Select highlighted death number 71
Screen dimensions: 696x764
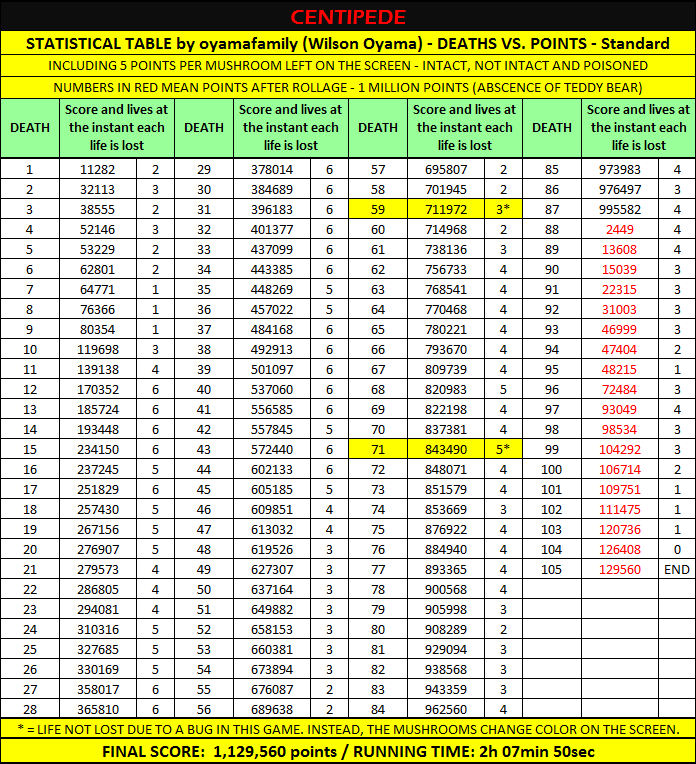[378, 449]
